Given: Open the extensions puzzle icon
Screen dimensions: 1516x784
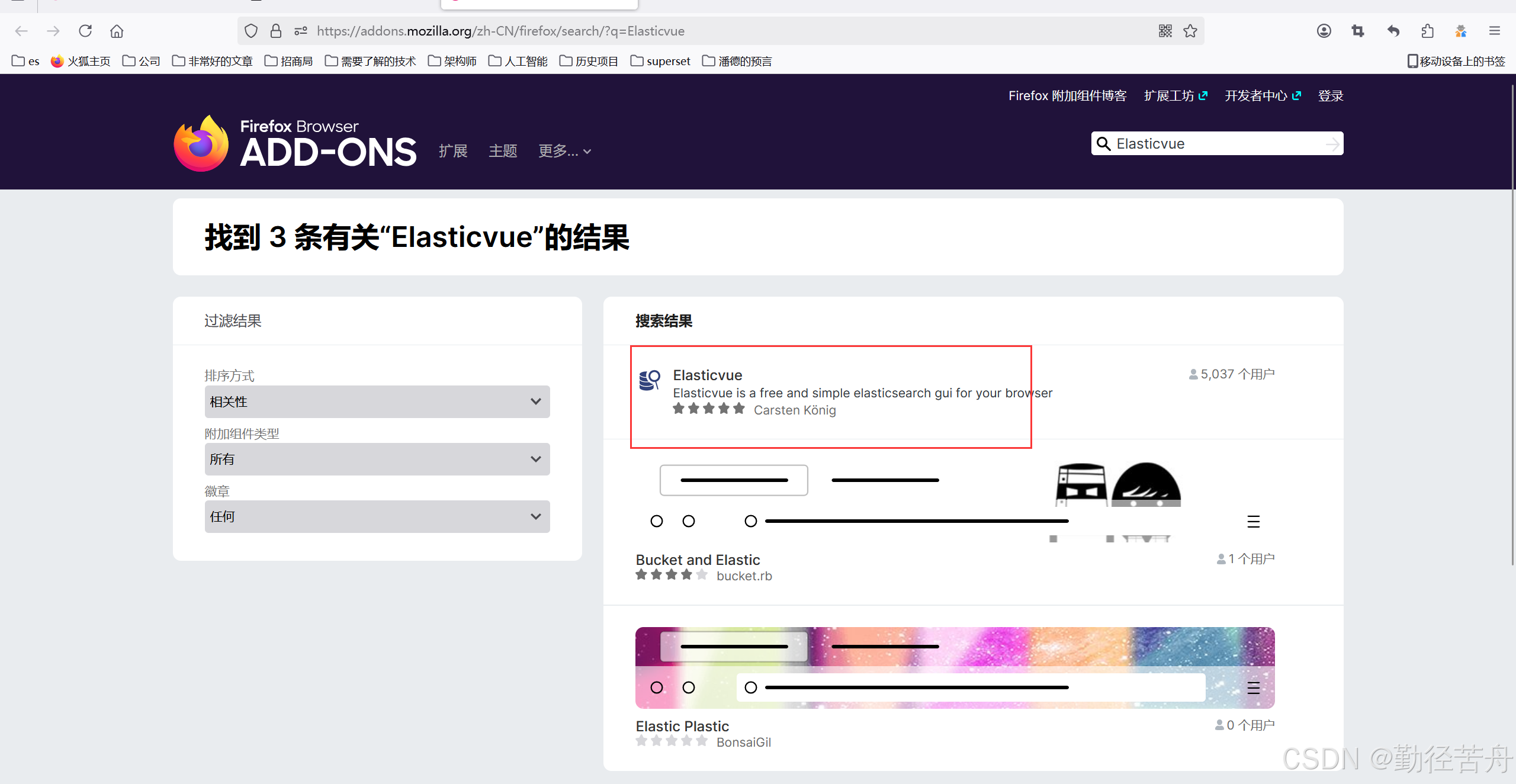Looking at the screenshot, I should coord(1427,31).
